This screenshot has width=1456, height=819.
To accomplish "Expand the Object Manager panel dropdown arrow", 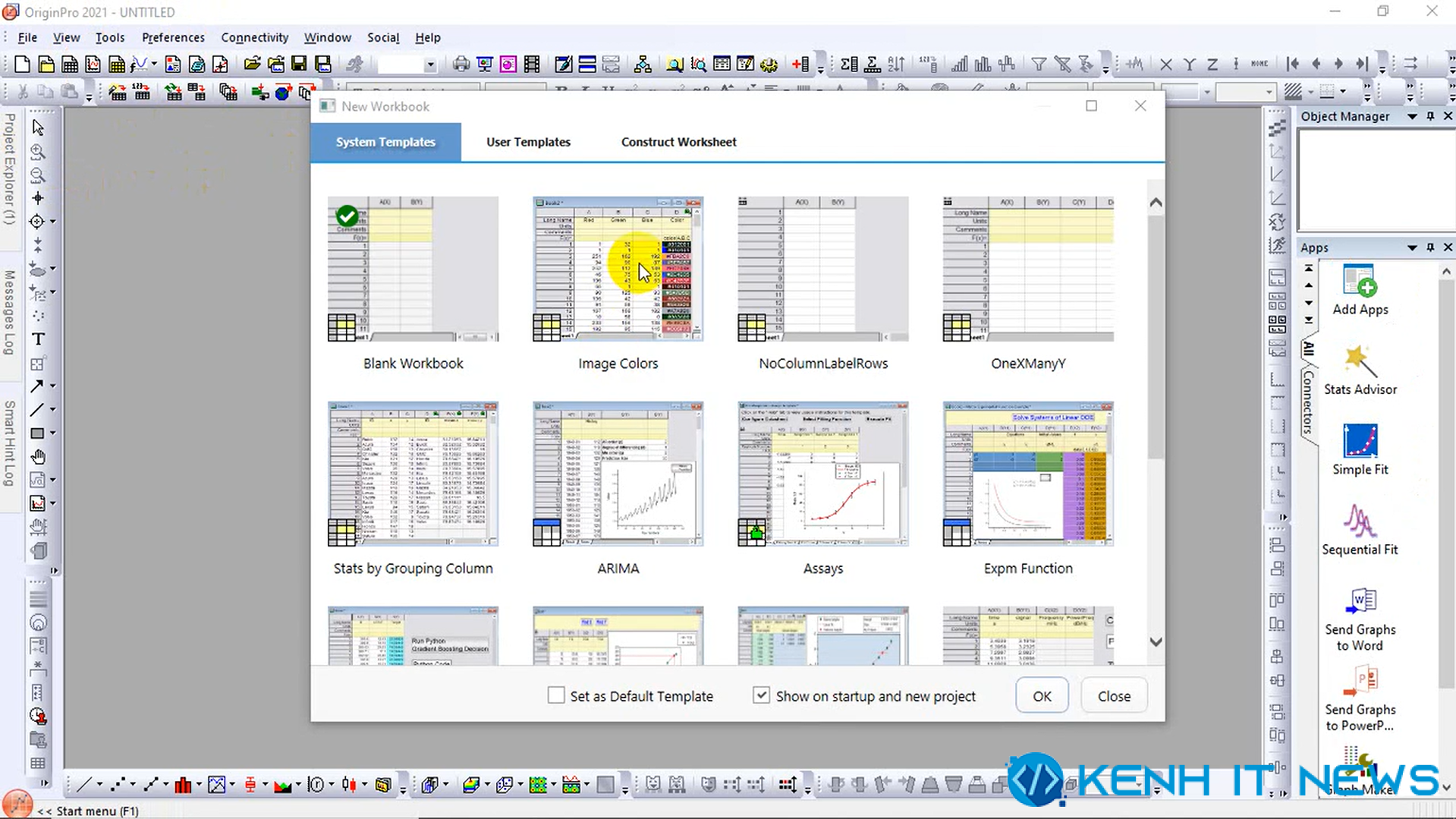I will click(x=1412, y=116).
